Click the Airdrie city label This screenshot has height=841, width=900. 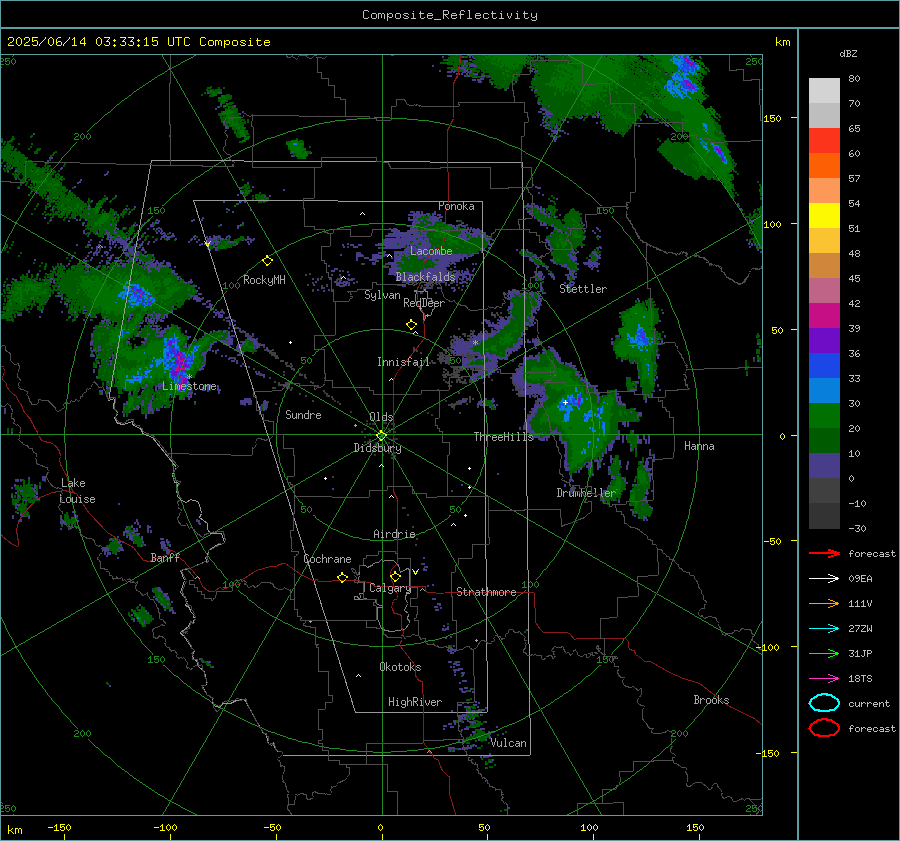(394, 534)
